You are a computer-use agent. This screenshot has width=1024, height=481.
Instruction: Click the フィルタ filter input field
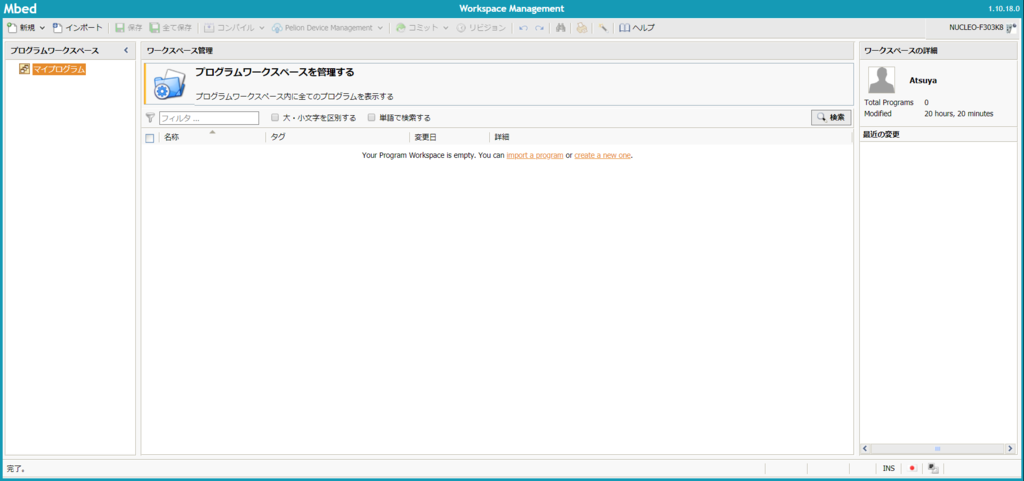click(x=209, y=118)
